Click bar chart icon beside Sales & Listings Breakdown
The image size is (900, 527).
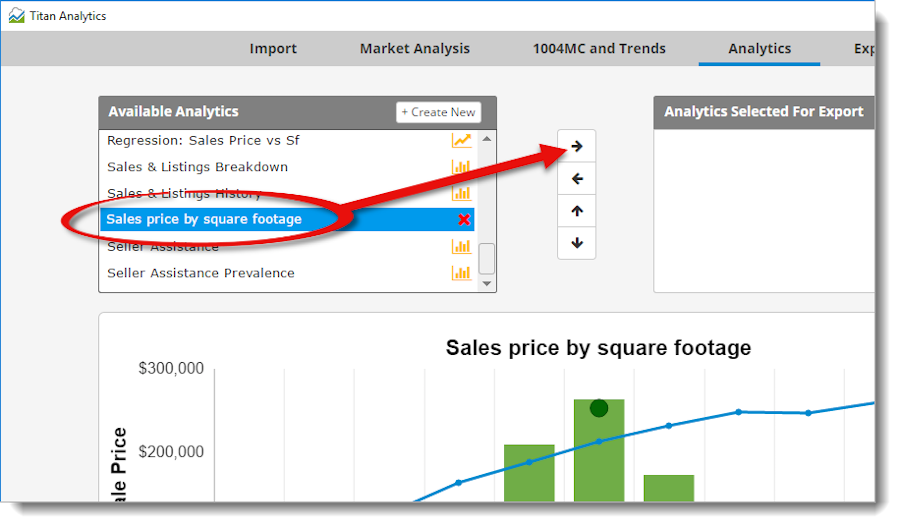(x=461, y=167)
